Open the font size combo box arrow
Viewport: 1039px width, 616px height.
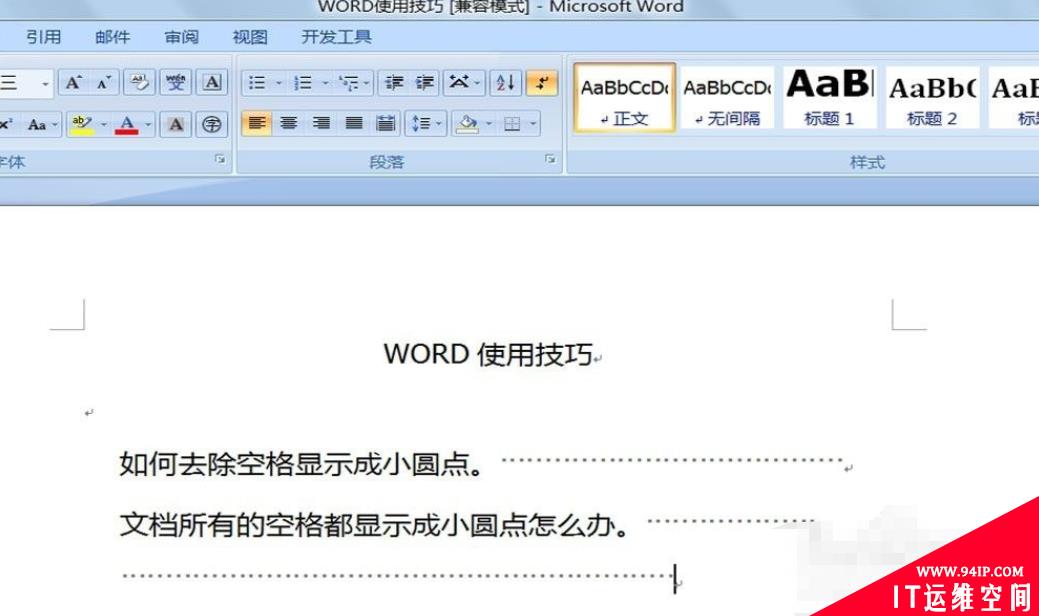[x=45, y=83]
